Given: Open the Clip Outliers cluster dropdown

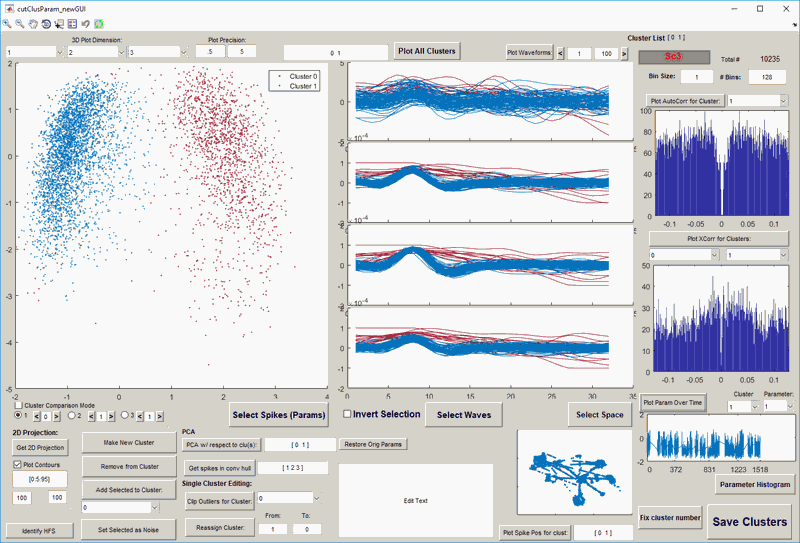Looking at the screenshot, I should tap(288, 497).
